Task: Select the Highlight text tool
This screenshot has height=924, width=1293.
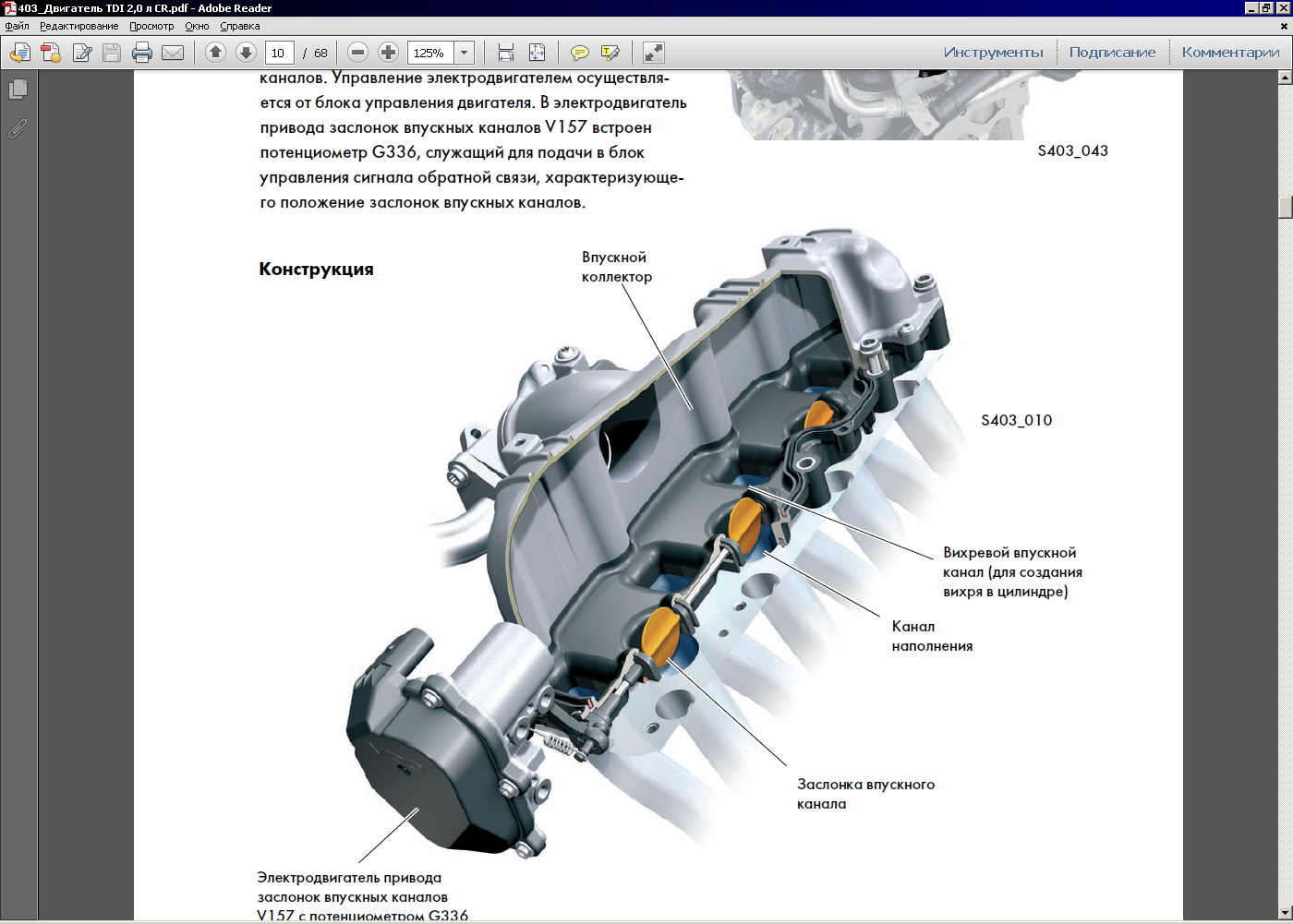Action: [x=610, y=53]
